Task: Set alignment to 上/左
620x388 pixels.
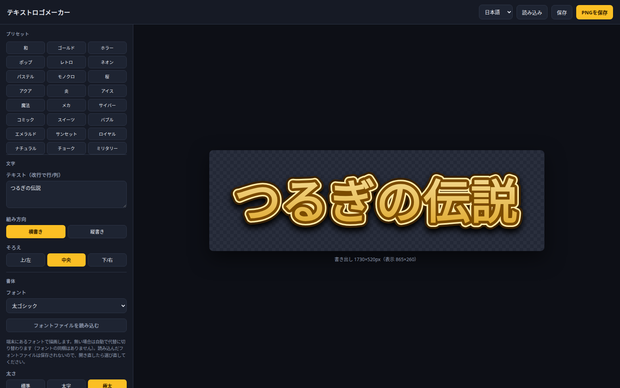Action: click(x=26, y=260)
